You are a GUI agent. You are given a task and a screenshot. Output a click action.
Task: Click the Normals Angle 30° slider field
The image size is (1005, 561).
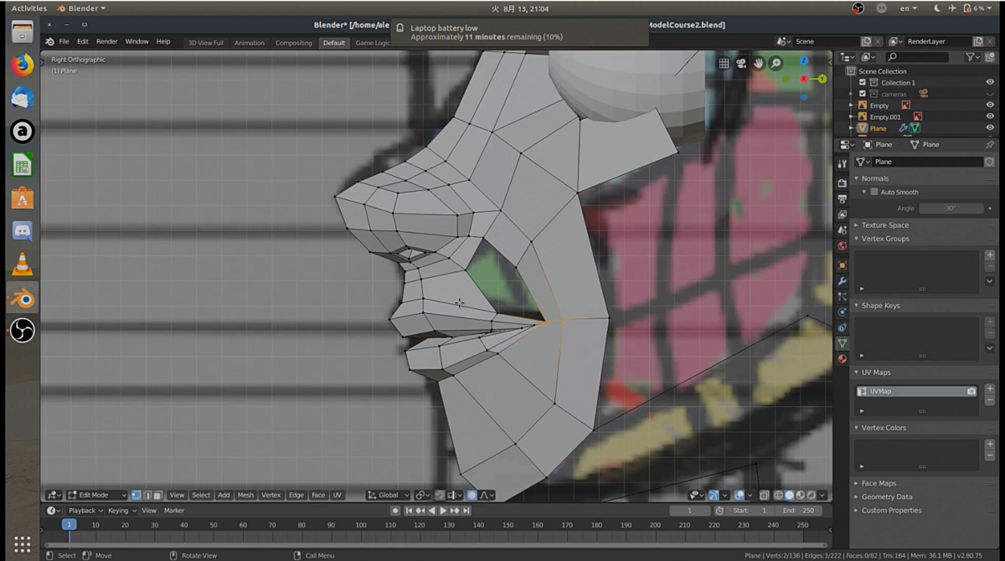coord(950,208)
